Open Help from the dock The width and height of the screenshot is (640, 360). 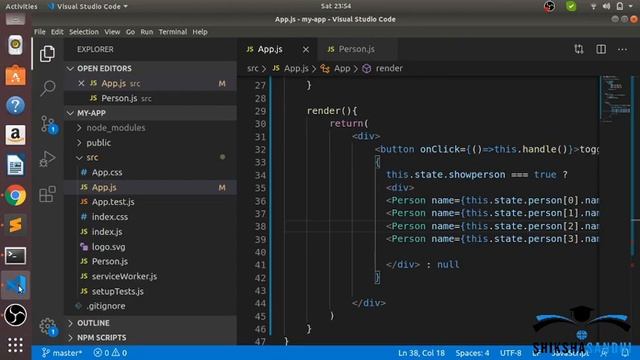(15, 105)
